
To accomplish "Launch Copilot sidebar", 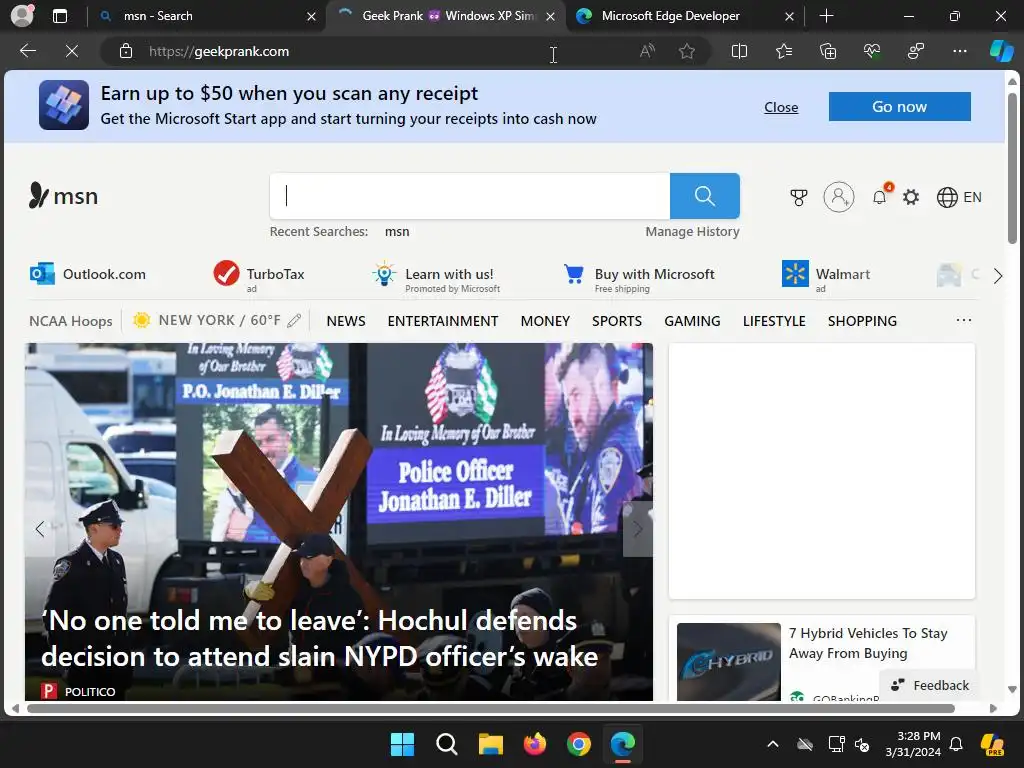I will pyautogui.click(x=1001, y=51).
